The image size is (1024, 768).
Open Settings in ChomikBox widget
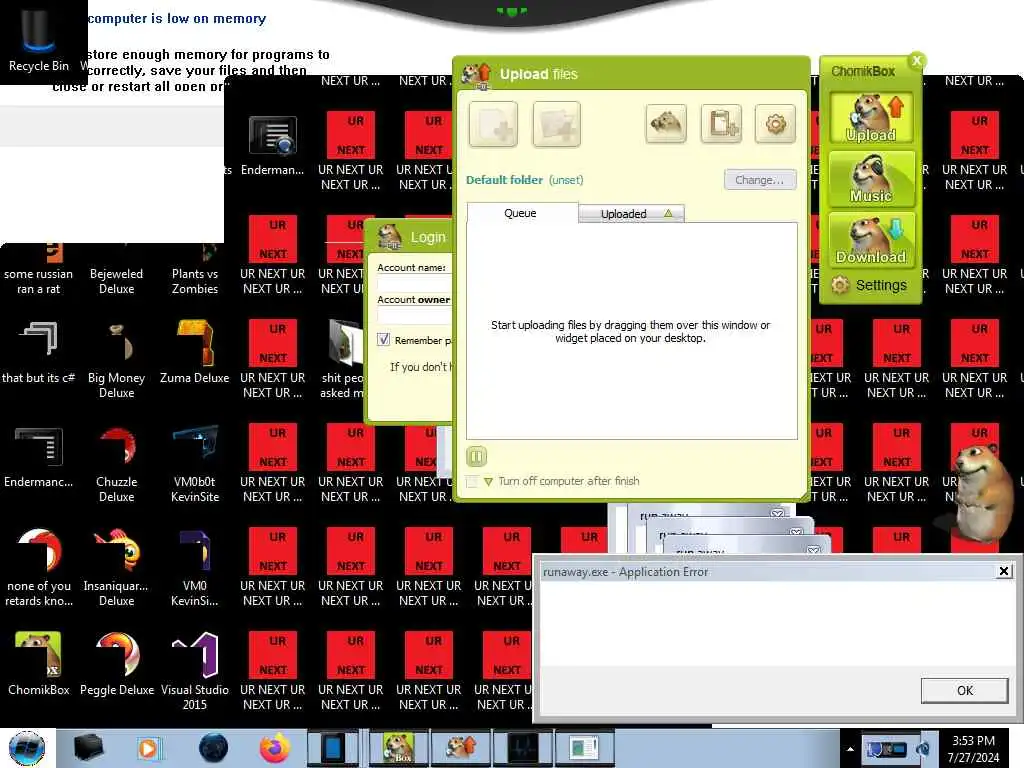(x=869, y=285)
